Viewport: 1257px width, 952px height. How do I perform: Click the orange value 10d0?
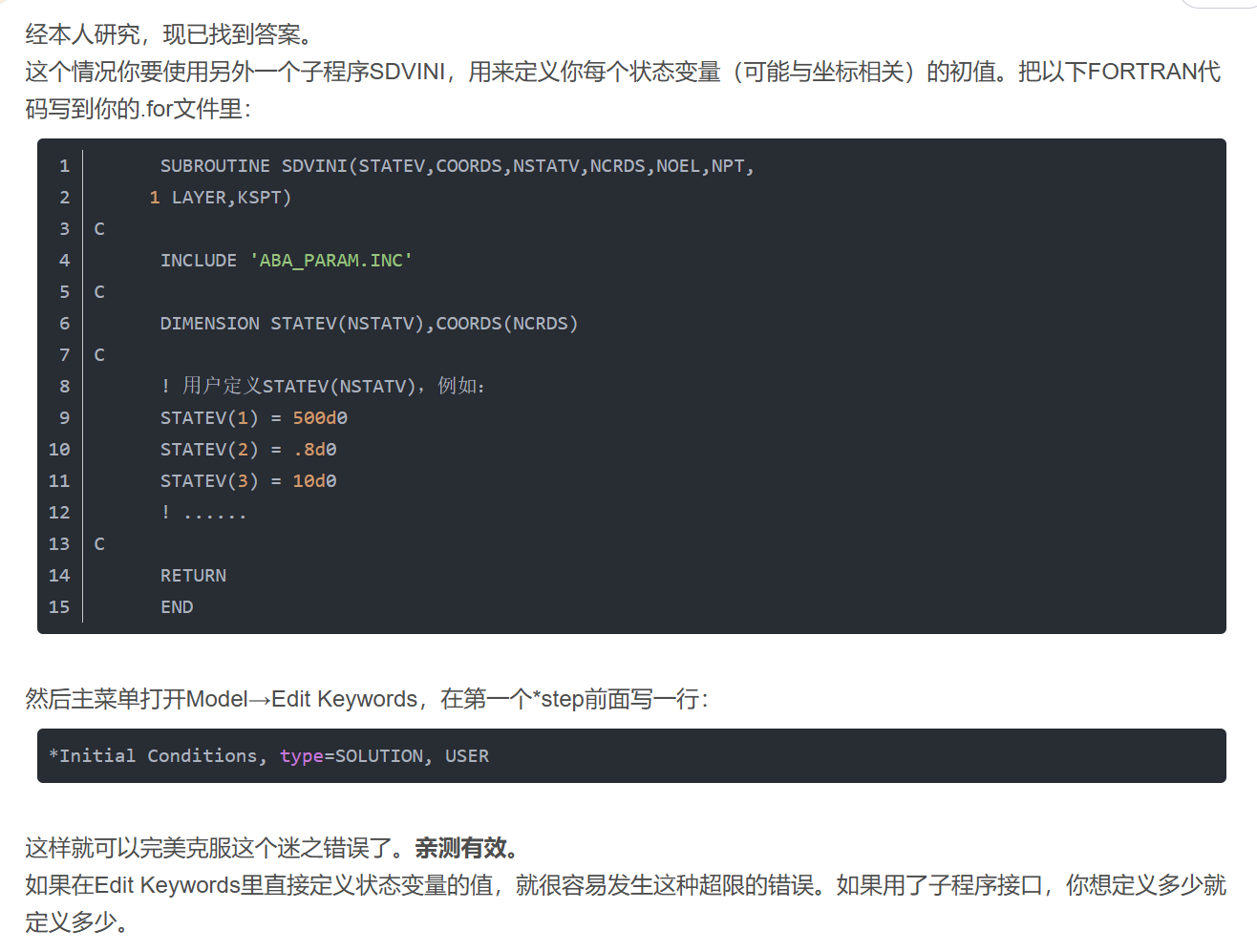(x=314, y=481)
